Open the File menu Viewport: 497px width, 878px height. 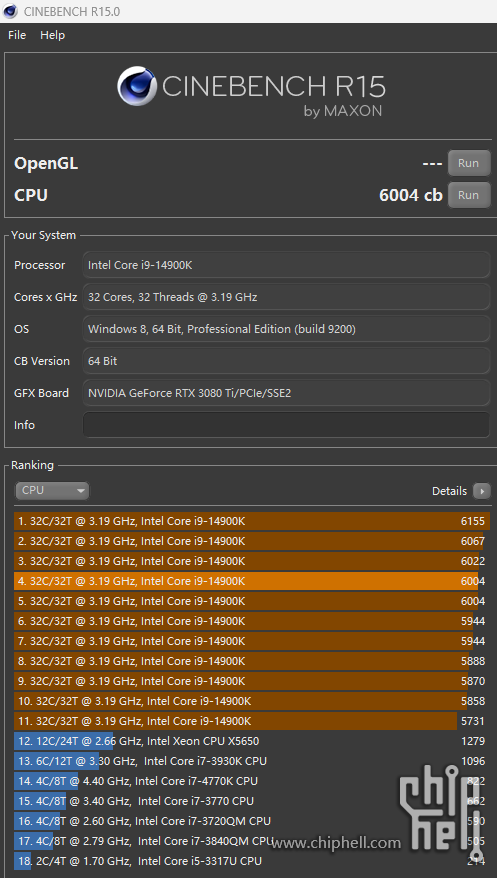click(x=17, y=35)
